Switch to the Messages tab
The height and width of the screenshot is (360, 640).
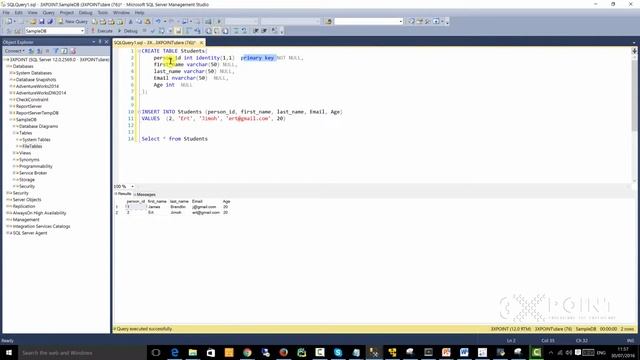point(145,194)
